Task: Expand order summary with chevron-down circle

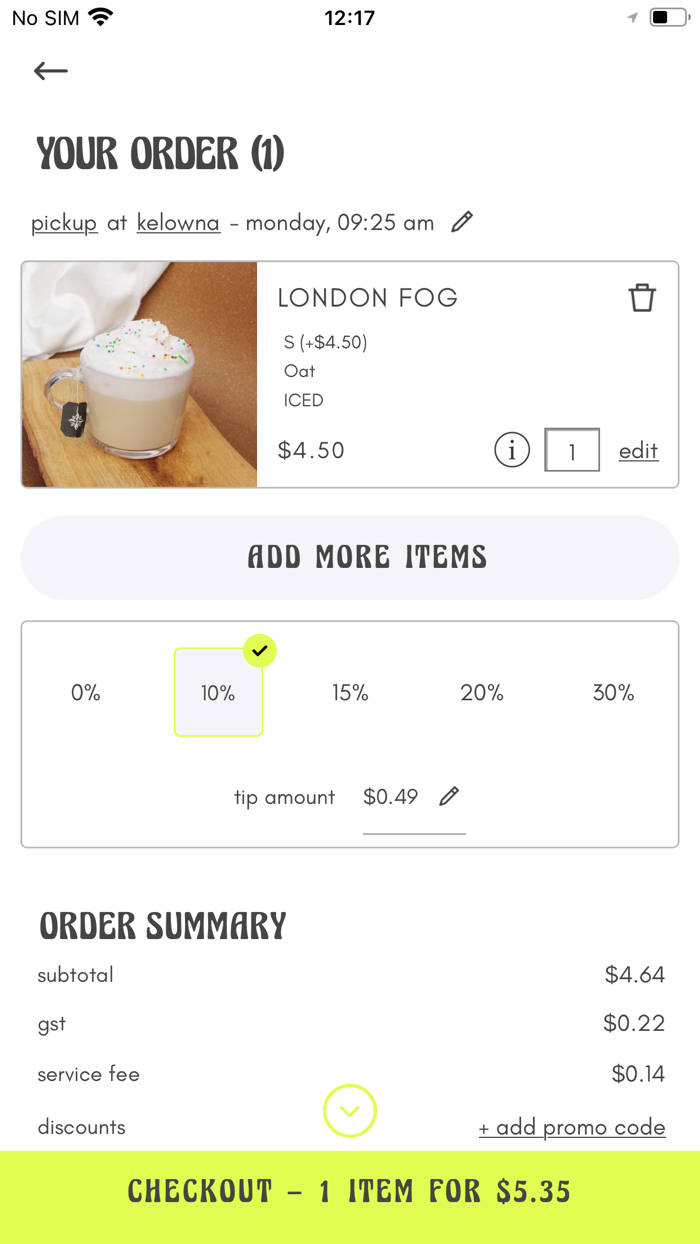Action: (350, 1111)
